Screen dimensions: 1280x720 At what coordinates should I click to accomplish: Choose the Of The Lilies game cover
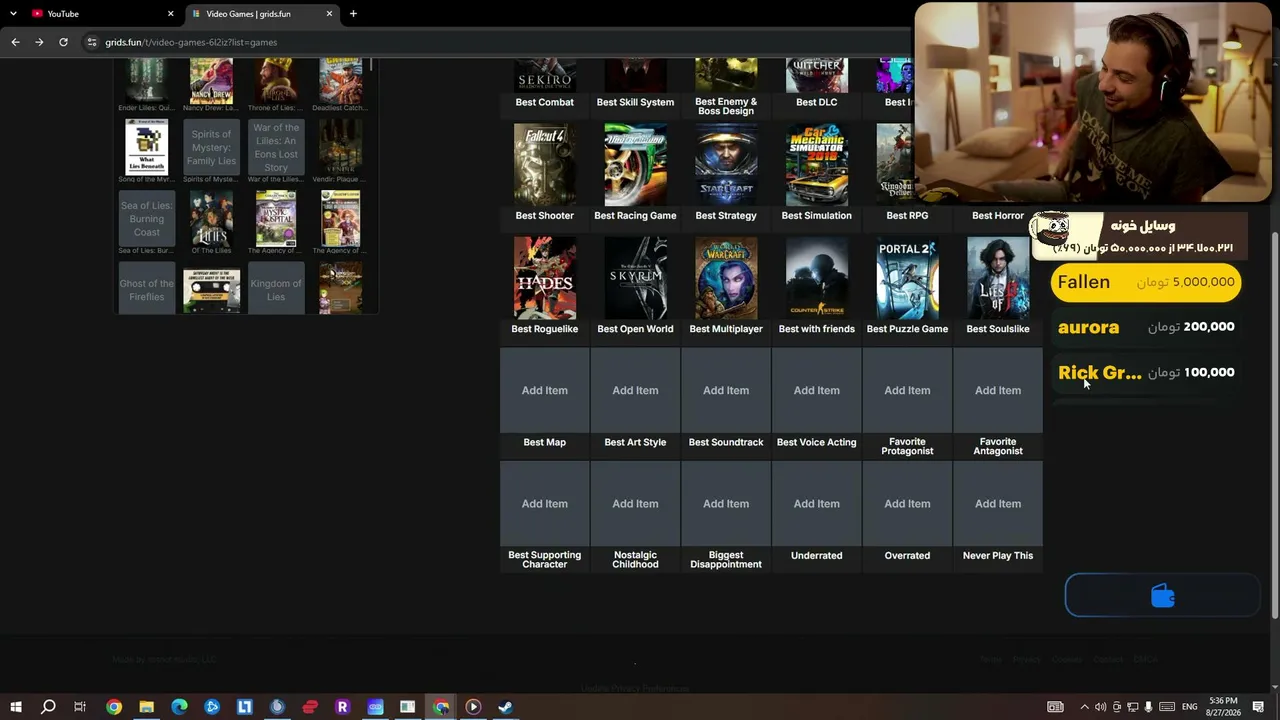(211, 219)
